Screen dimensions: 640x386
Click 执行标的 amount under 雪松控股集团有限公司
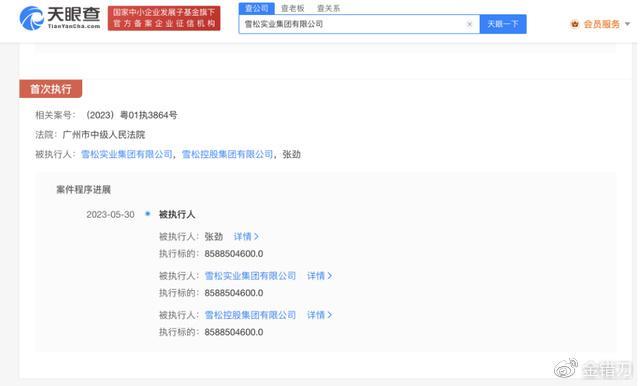(234, 332)
